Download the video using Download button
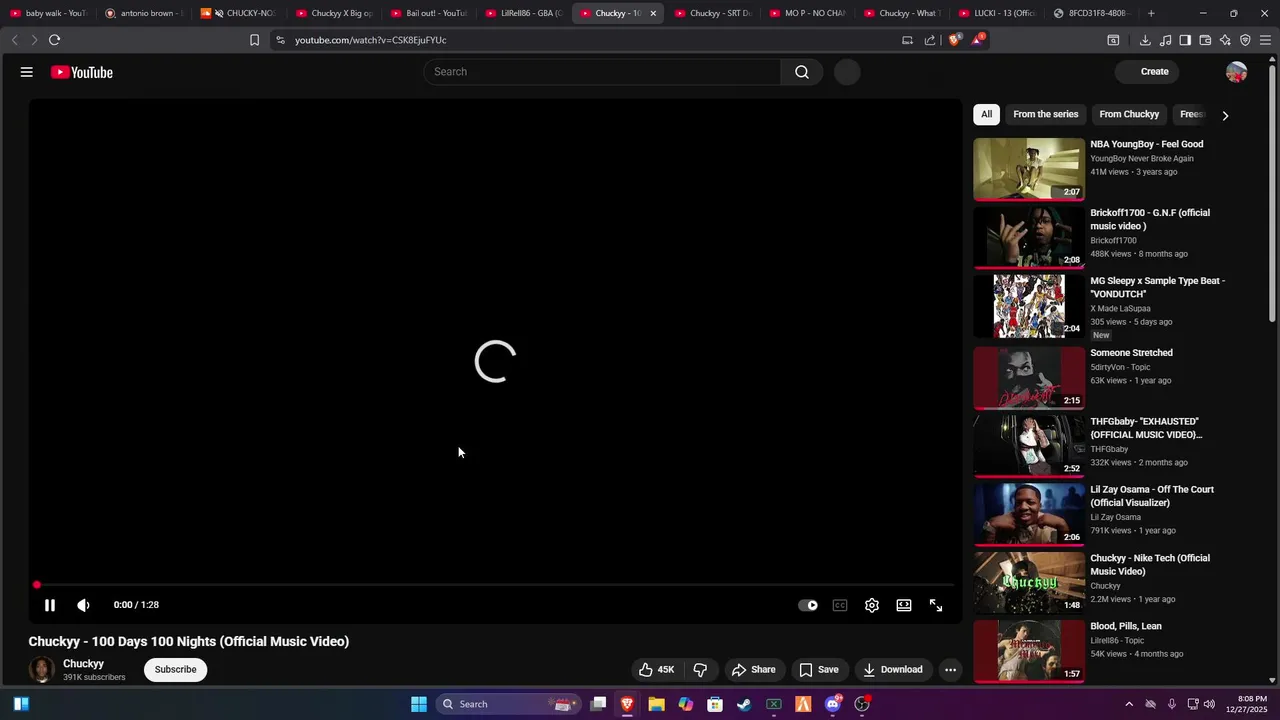This screenshot has width=1280, height=720. [x=893, y=670]
